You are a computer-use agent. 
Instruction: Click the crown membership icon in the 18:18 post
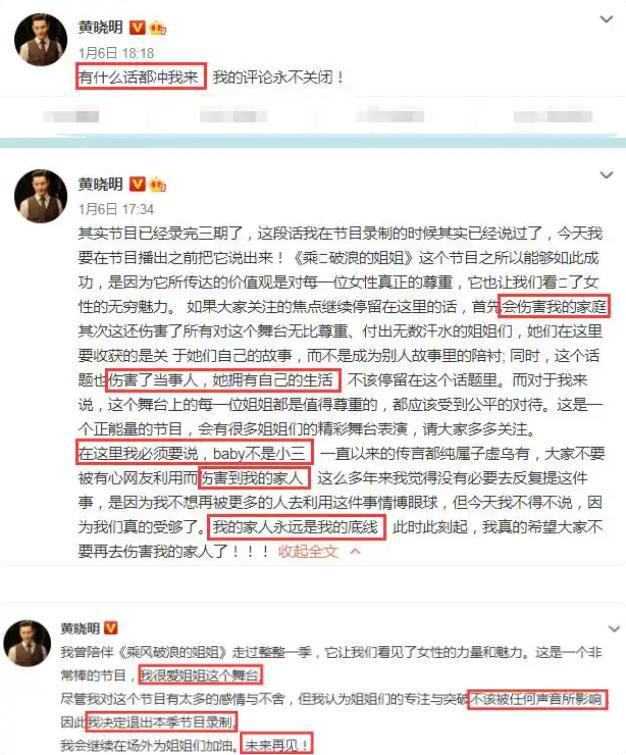coord(157,28)
